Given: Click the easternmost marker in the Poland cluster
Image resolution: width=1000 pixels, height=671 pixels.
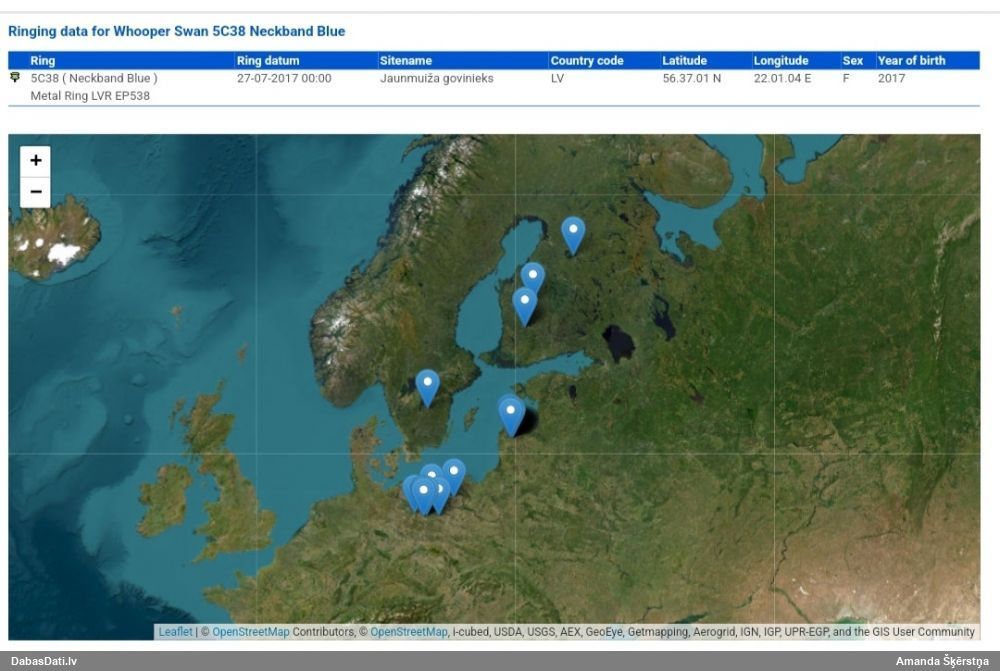Looking at the screenshot, I should coord(454,474).
